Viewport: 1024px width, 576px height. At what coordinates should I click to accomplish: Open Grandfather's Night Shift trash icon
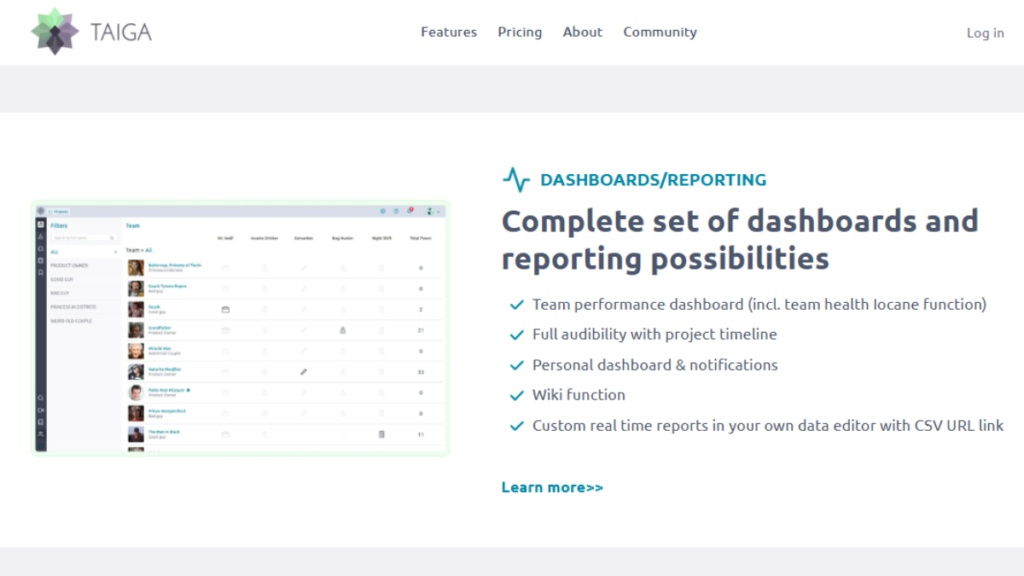380,330
